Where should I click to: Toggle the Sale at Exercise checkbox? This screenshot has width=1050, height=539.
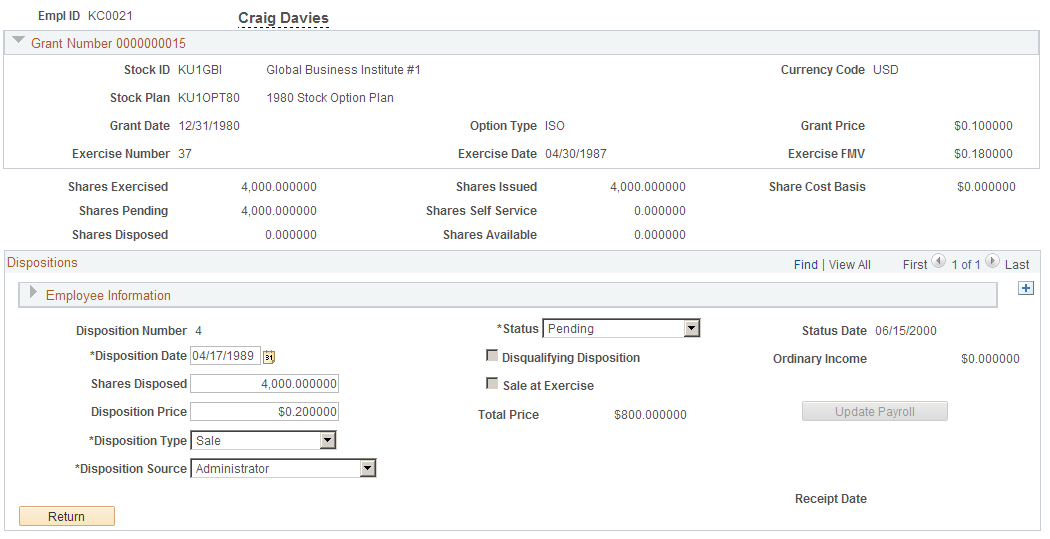(x=492, y=384)
